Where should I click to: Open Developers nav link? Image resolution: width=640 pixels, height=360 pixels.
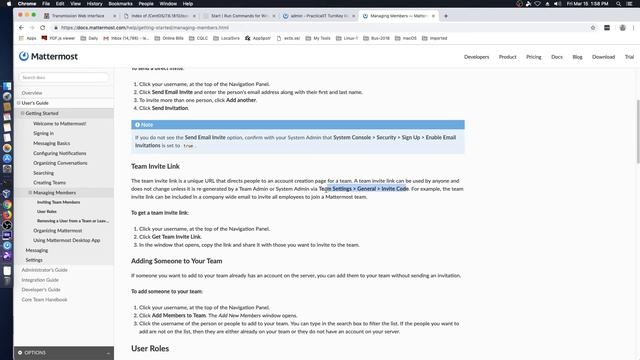(x=476, y=57)
